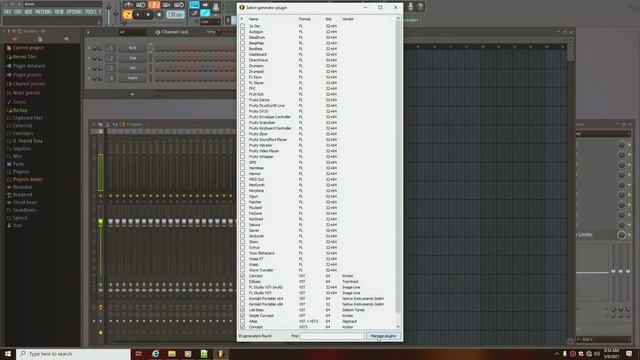
Task: Click the Hat channel button
Action: click(x=132, y=68)
